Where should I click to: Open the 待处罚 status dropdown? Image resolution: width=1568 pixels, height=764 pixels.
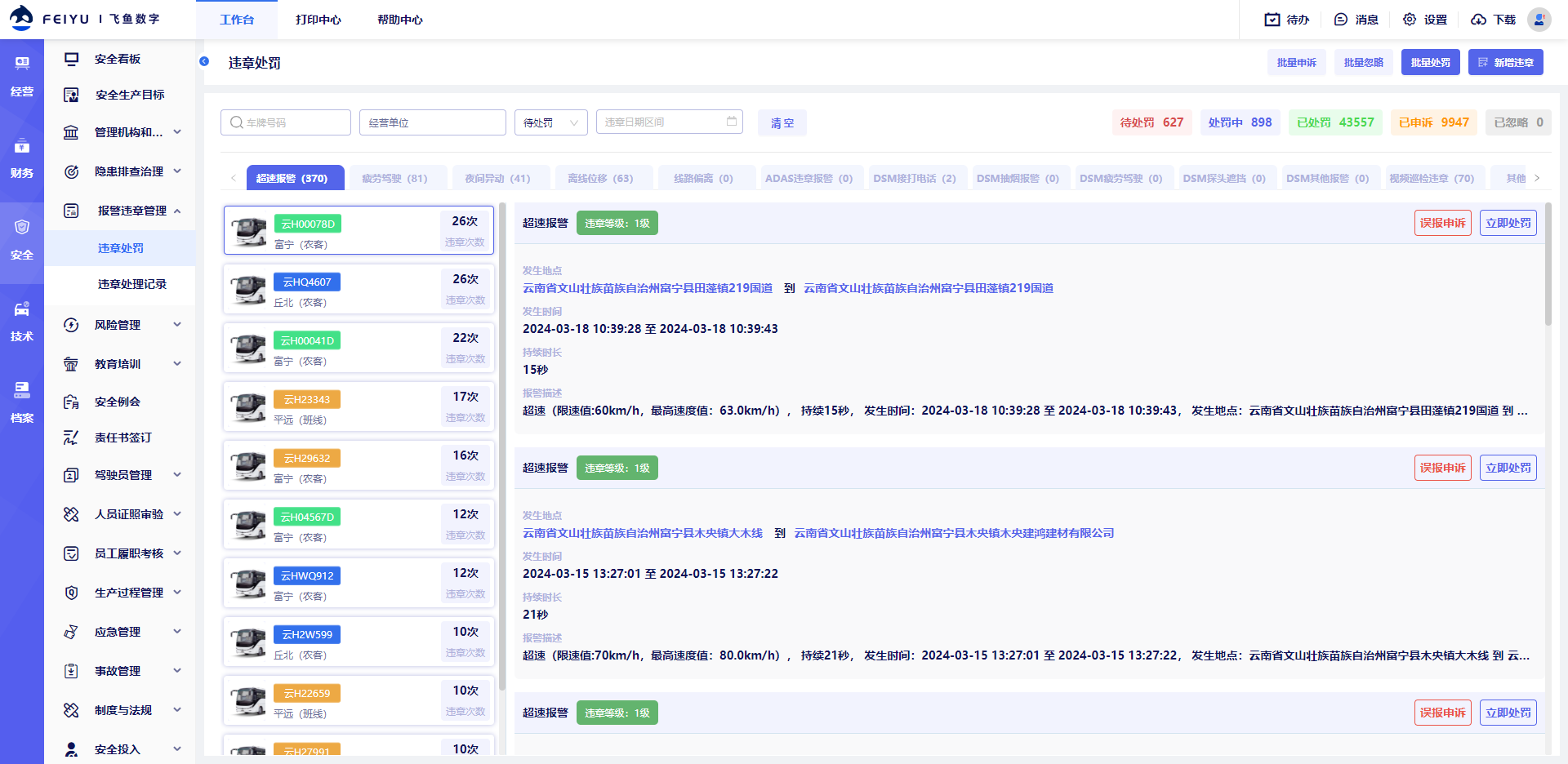click(551, 122)
